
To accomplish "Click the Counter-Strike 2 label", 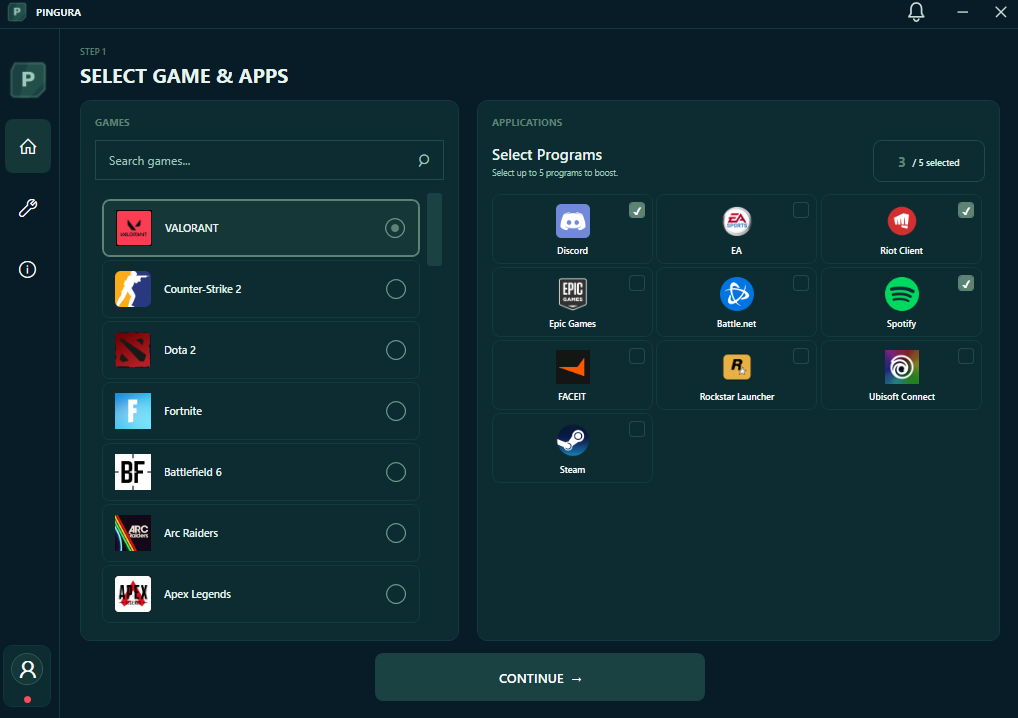I will click(203, 289).
